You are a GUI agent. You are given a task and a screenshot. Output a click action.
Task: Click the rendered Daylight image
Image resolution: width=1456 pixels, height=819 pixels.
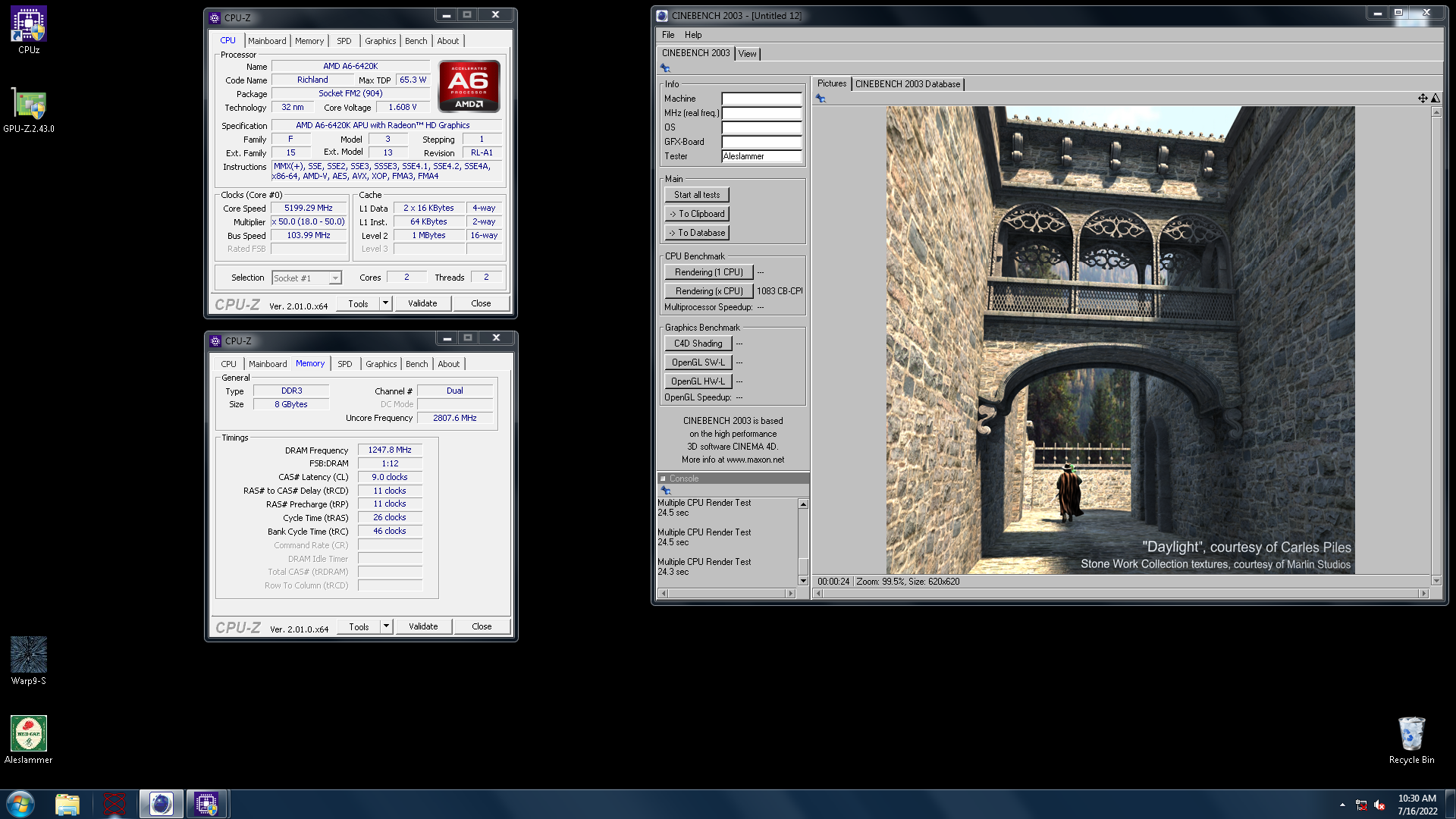pyautogui.click(x=1120, y=340)
